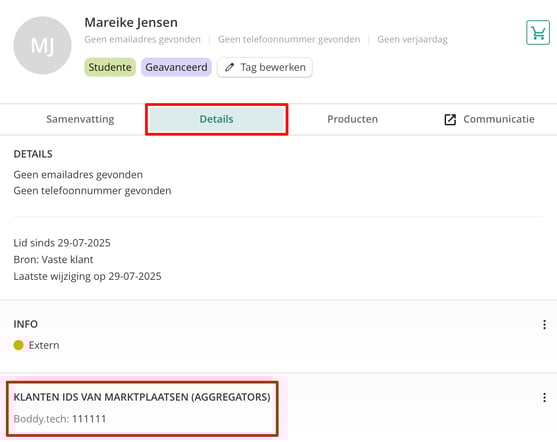Click the Geavanceerd tag
This screenshot has width=557, height=442.
176,67
